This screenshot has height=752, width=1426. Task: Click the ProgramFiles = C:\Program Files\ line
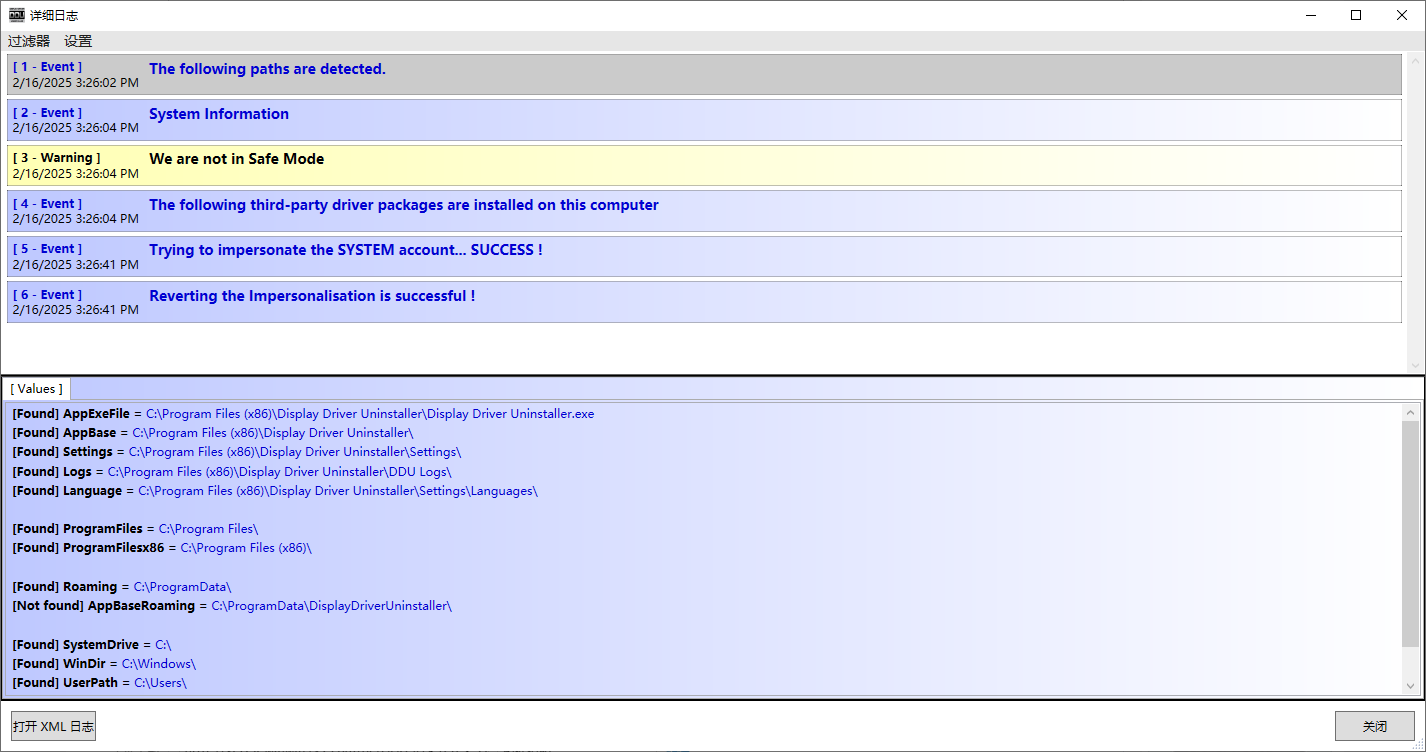point(135,529)
